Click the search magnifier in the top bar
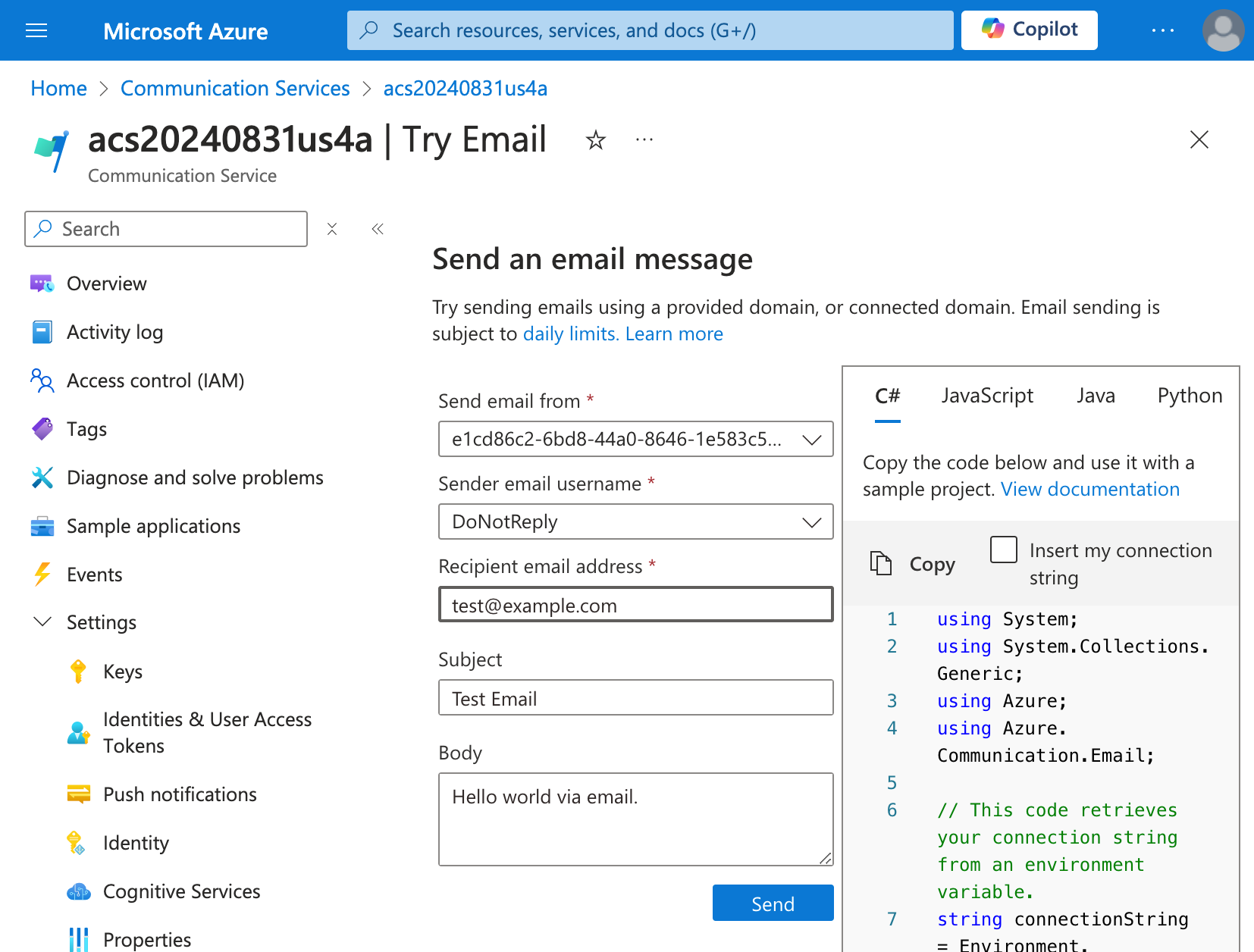Screen dimensions: 1254x952 [x=369, y=30]
